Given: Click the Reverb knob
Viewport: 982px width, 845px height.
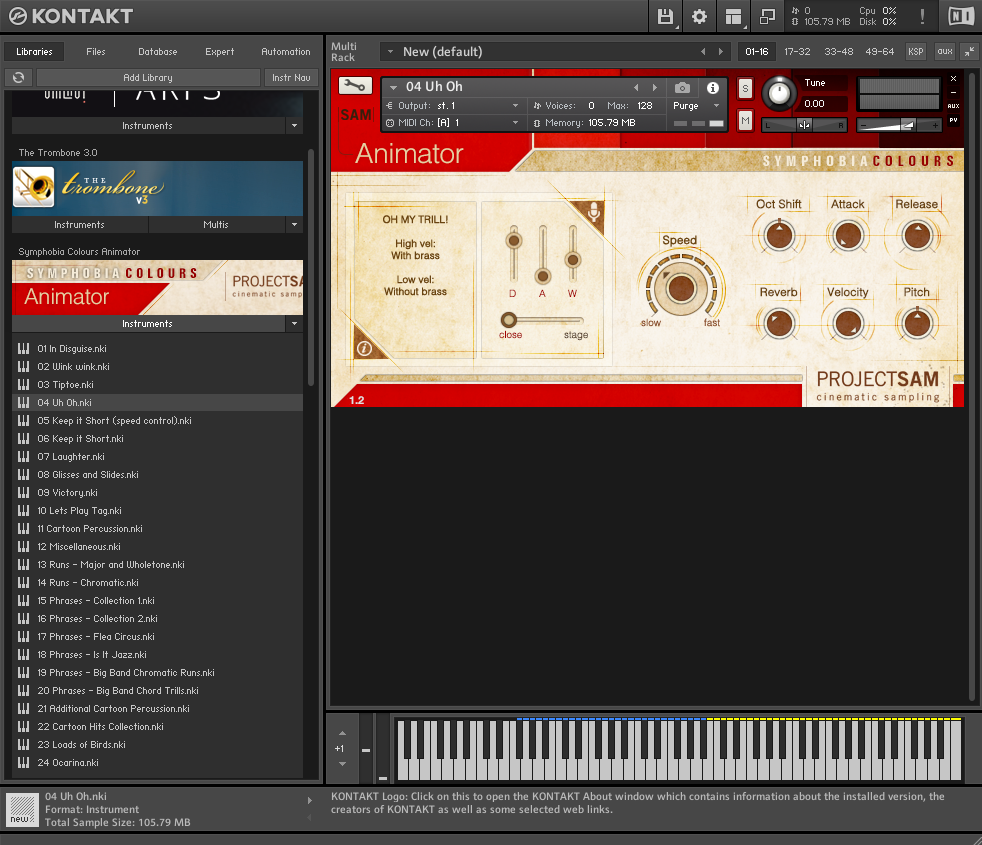Looking at the screenshot, I should coord(778,324).
